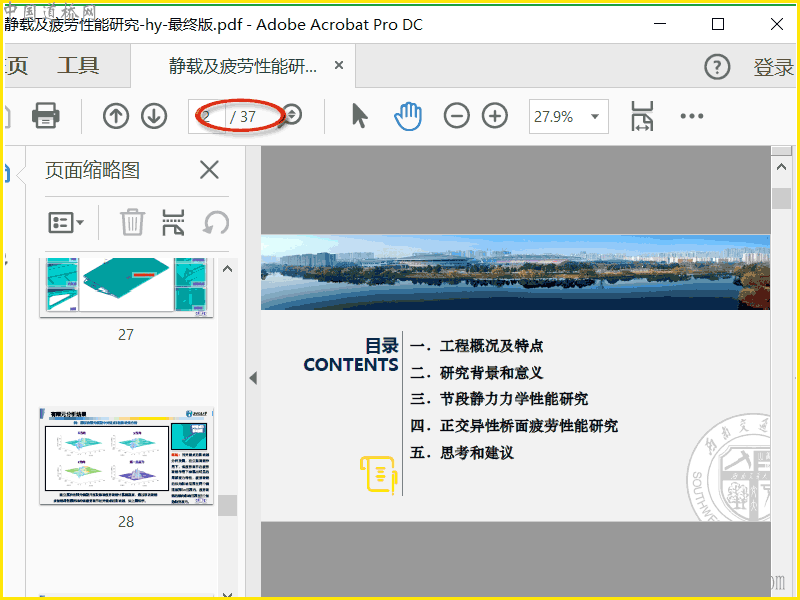This screenshot has height=600, width=800.
Task: Minimize the Acrobat window
Action: pyautogui.click(x=660, y=24)
